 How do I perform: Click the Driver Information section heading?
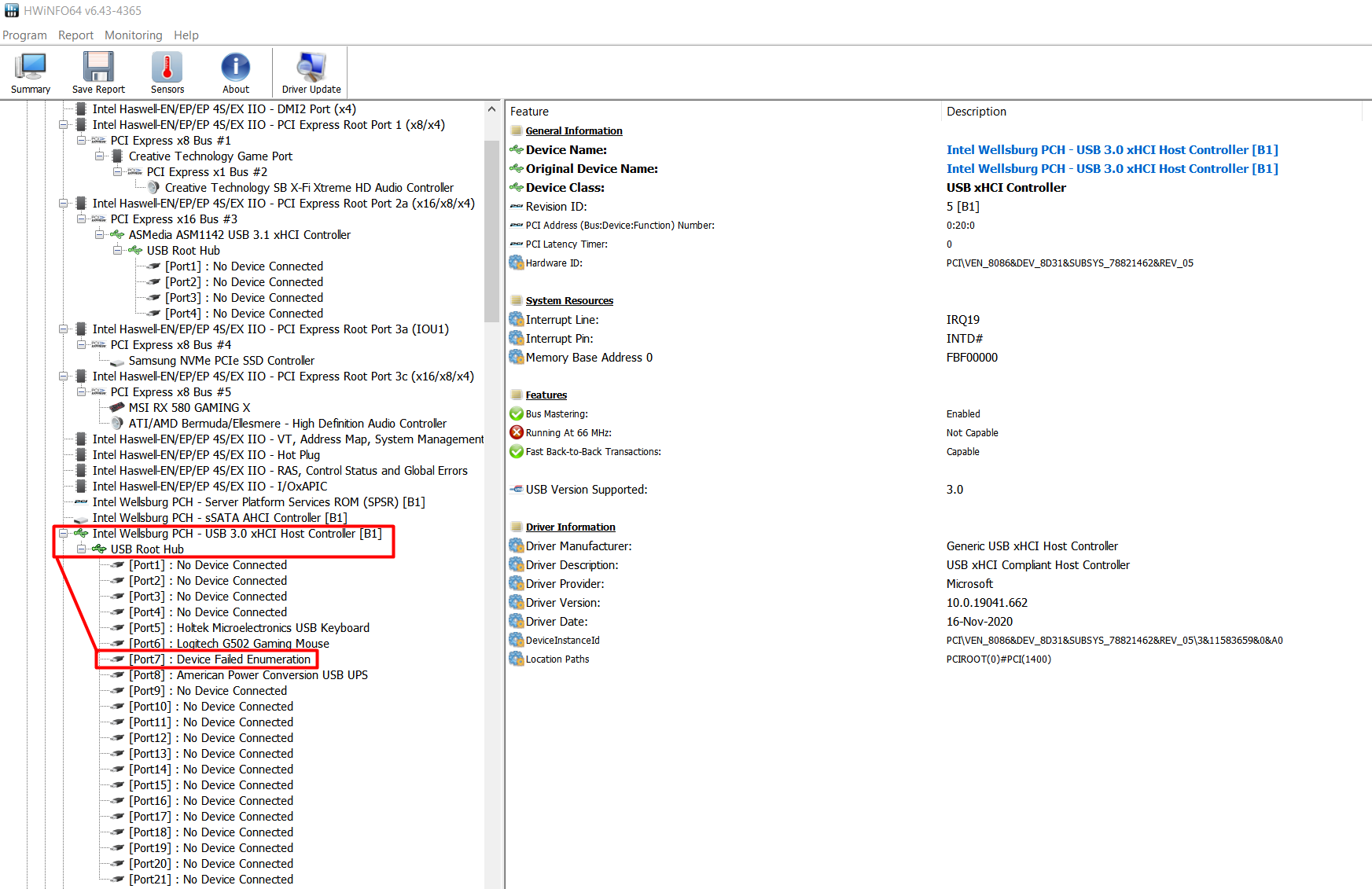[570, 527]
